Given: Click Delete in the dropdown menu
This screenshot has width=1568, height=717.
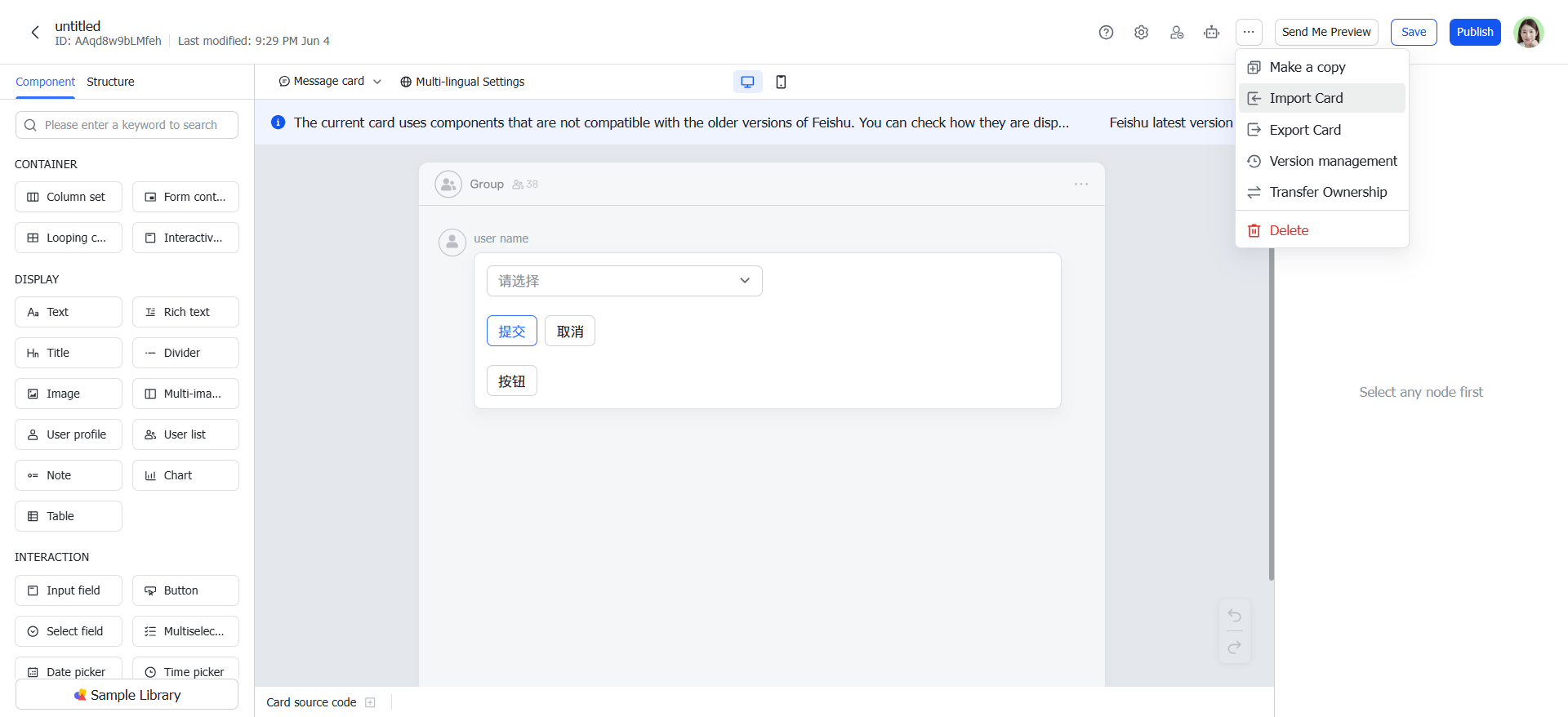Looking at the screenshot, I should pyautogui.click(x=1322, y=230).
